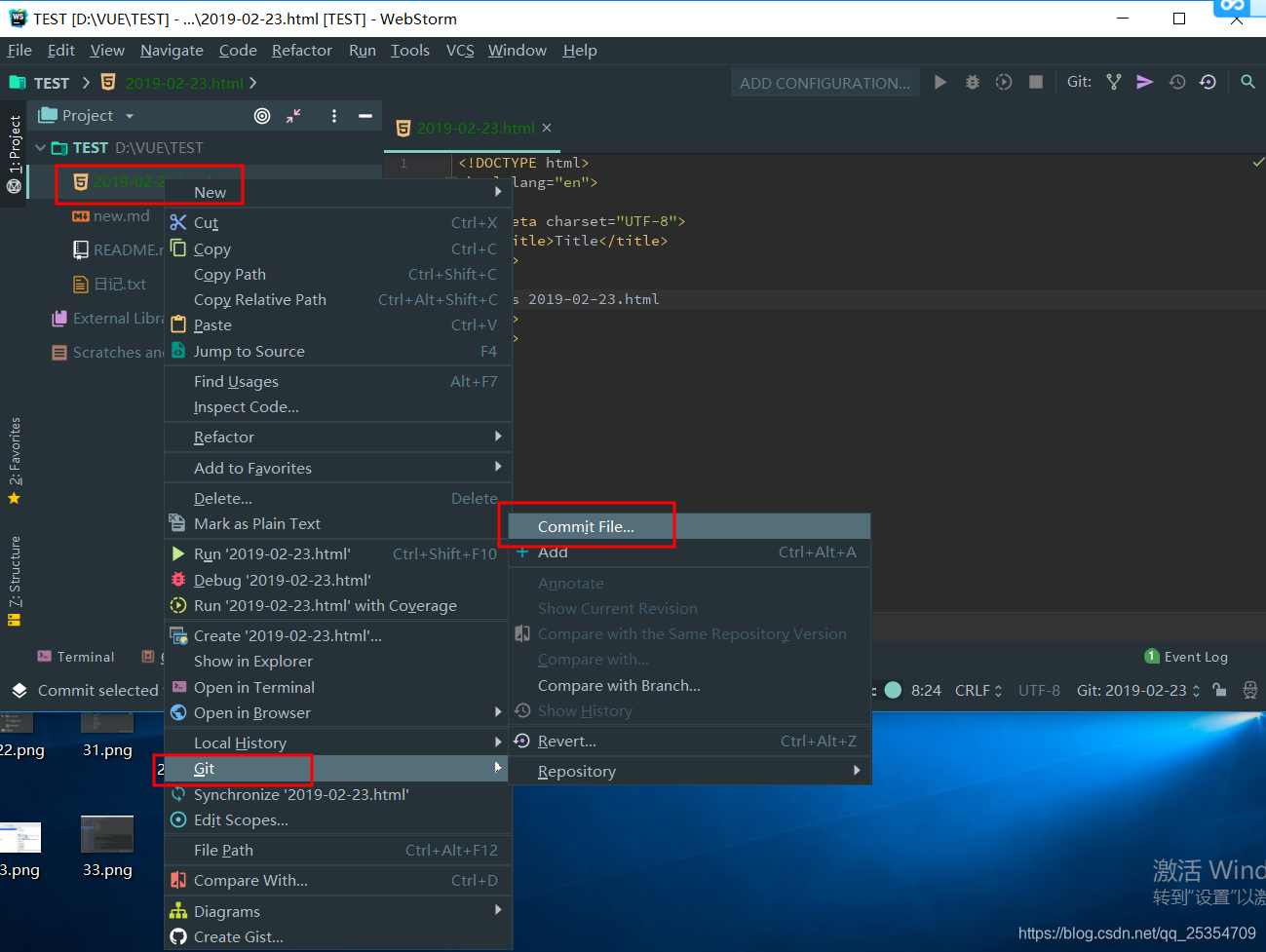The height and width of the screenshot is (952, 1266).
Task: Open the 33.png thumbnail on the desktop
Action: click(x=106, y=834)
